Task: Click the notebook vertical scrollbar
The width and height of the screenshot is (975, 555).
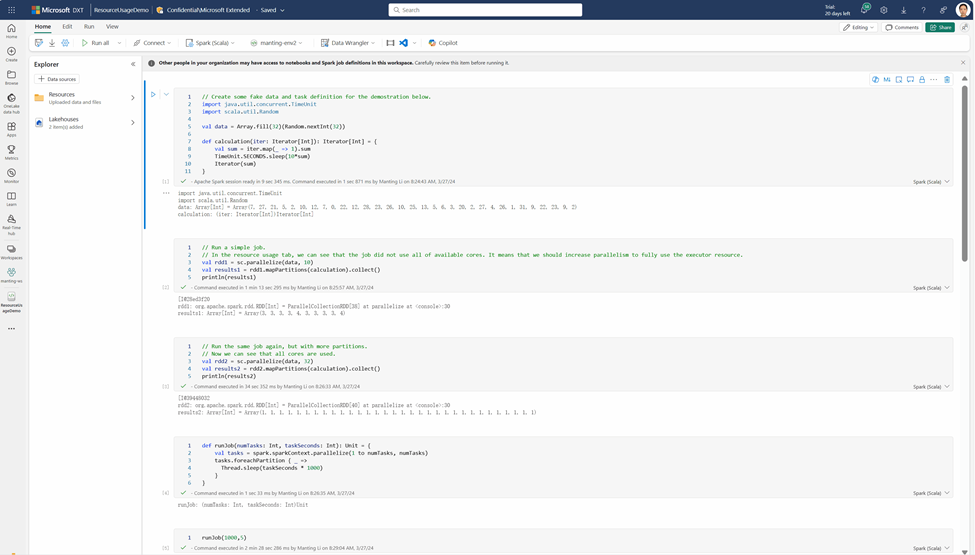Action: [964, 173]
